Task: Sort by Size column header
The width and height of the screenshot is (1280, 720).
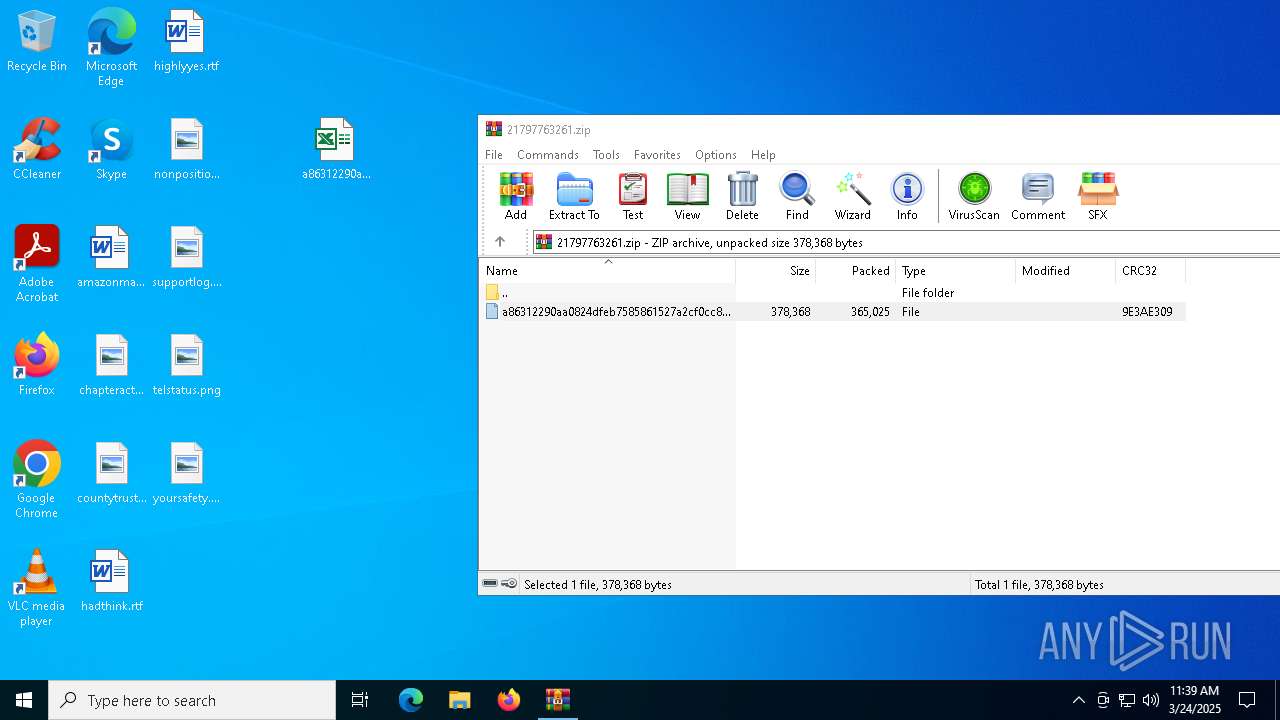Action: [776, 271]
